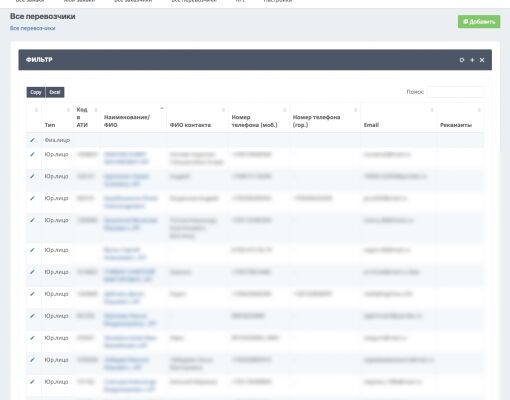Reload the ФИЛЬТР panel with the circle icon
Image resolution: width=510 pixels, height=400 pixels.
[x=462, y=60]
